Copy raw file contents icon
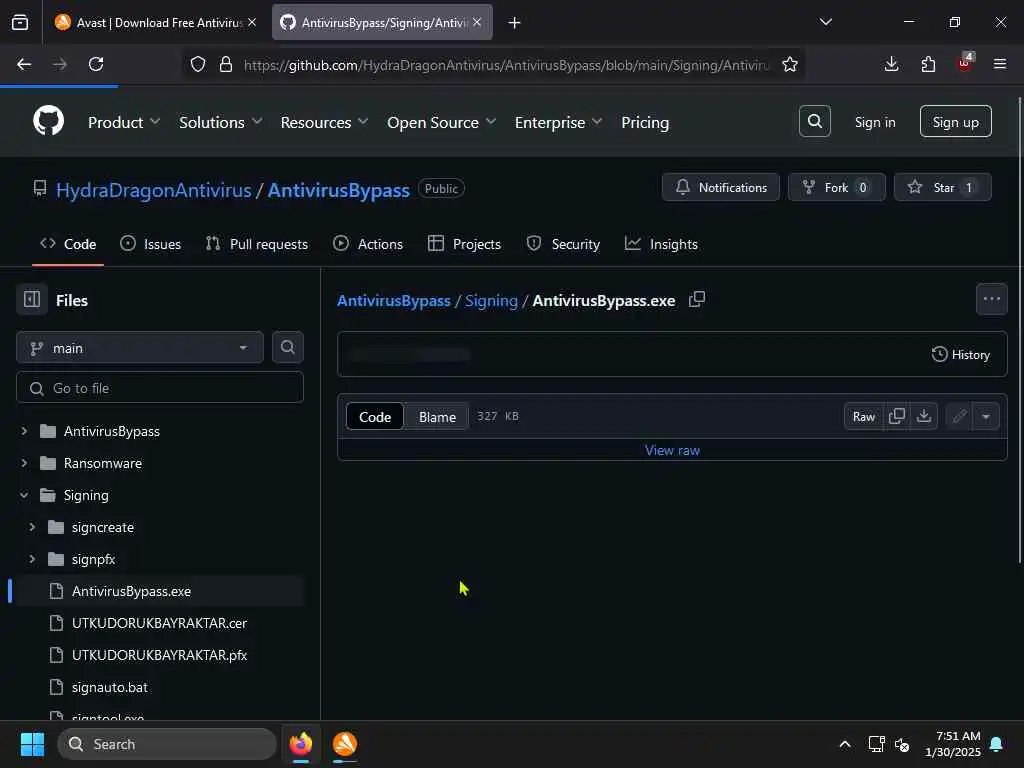 (x=897, y=416)
